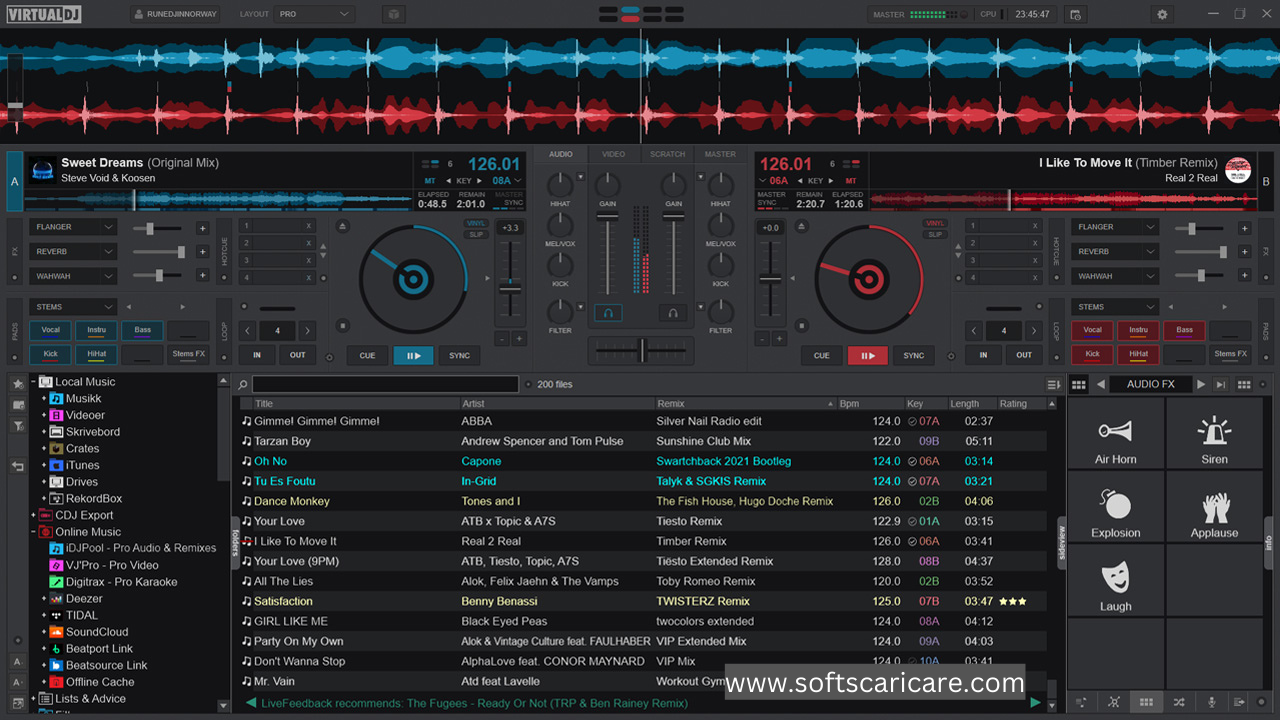Switch to the SCRATCH mixer tab
The image size is (1280, 720).
(667, 154)
